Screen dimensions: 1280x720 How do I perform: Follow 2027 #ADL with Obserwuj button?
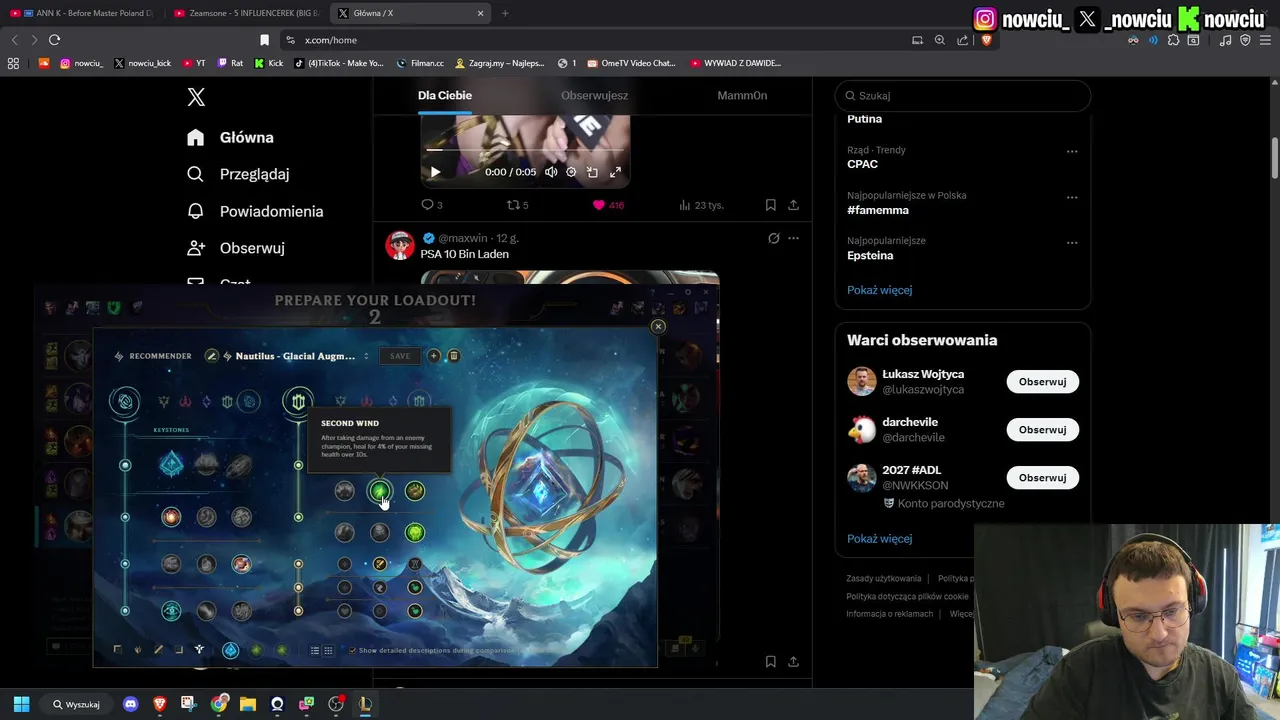tap(1042, 478)
